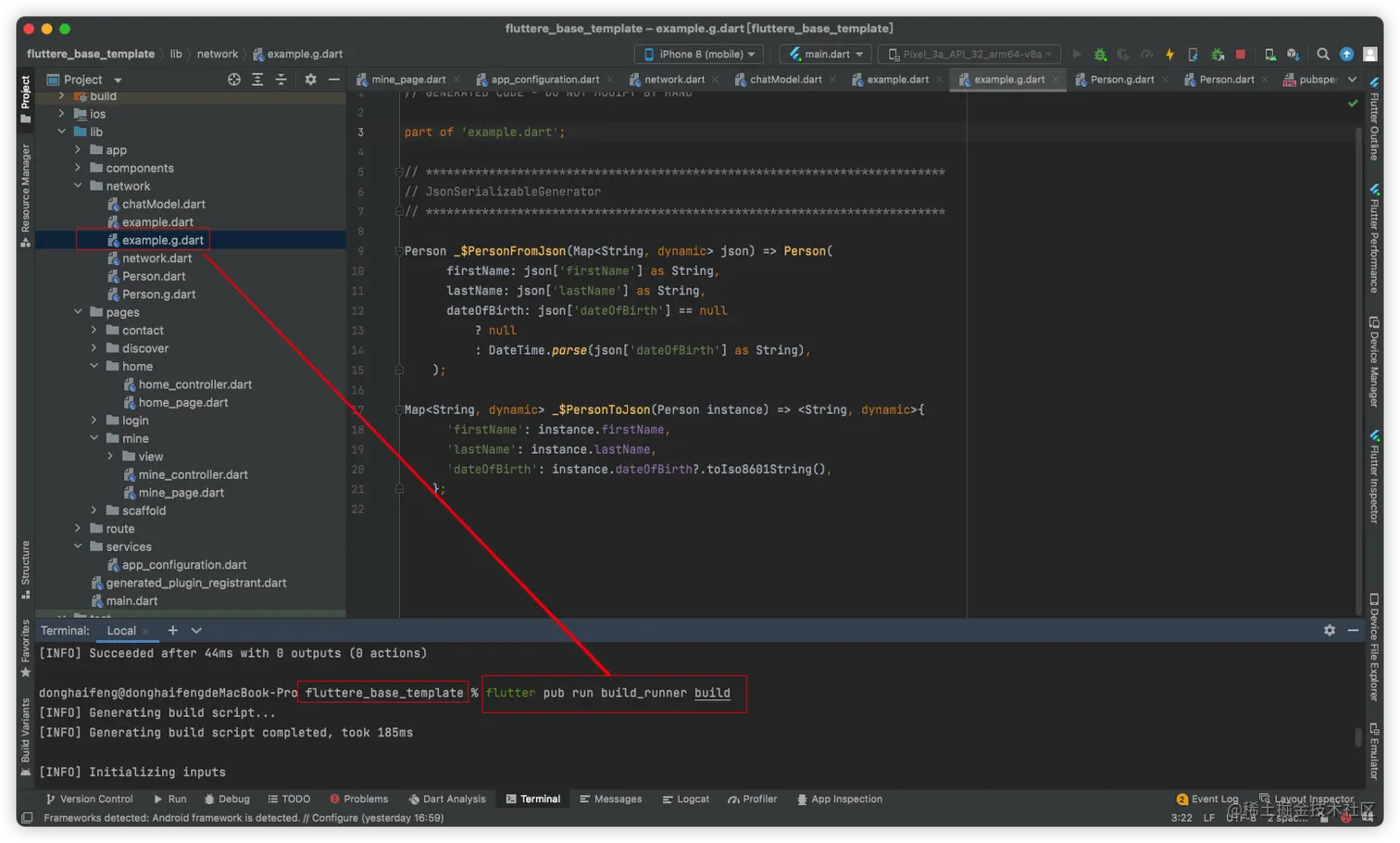Open the Event Log button
This screenshot has width=1400, height=843.
[x=1206, y=799]
